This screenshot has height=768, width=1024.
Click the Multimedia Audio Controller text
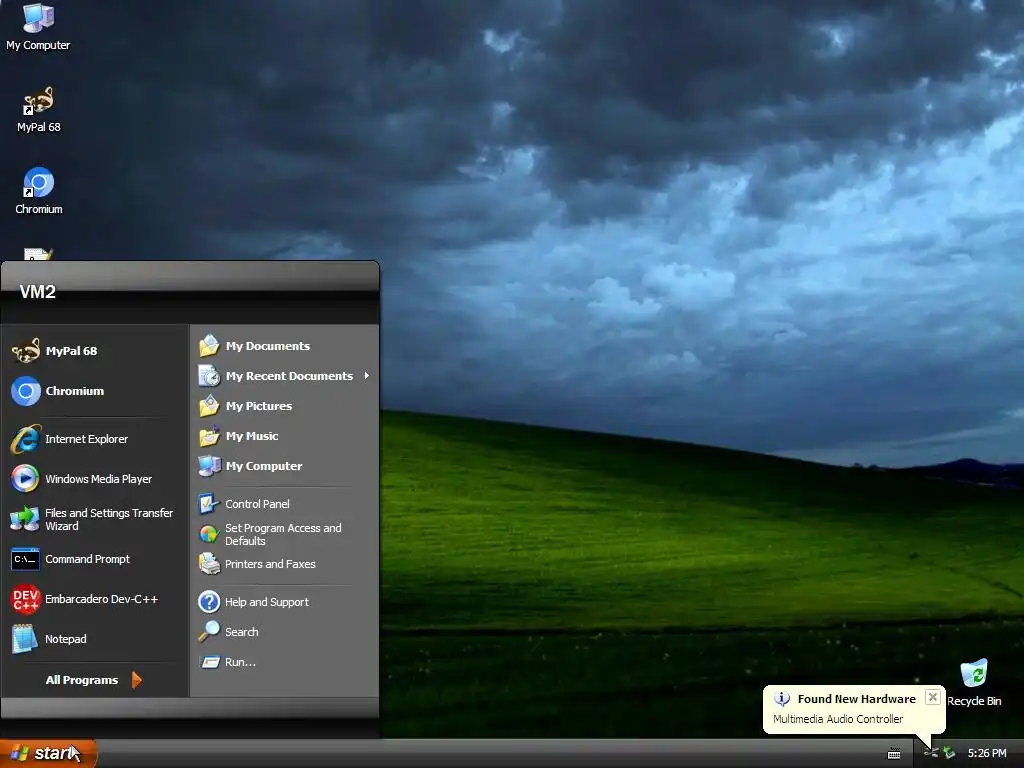[838, 719]
